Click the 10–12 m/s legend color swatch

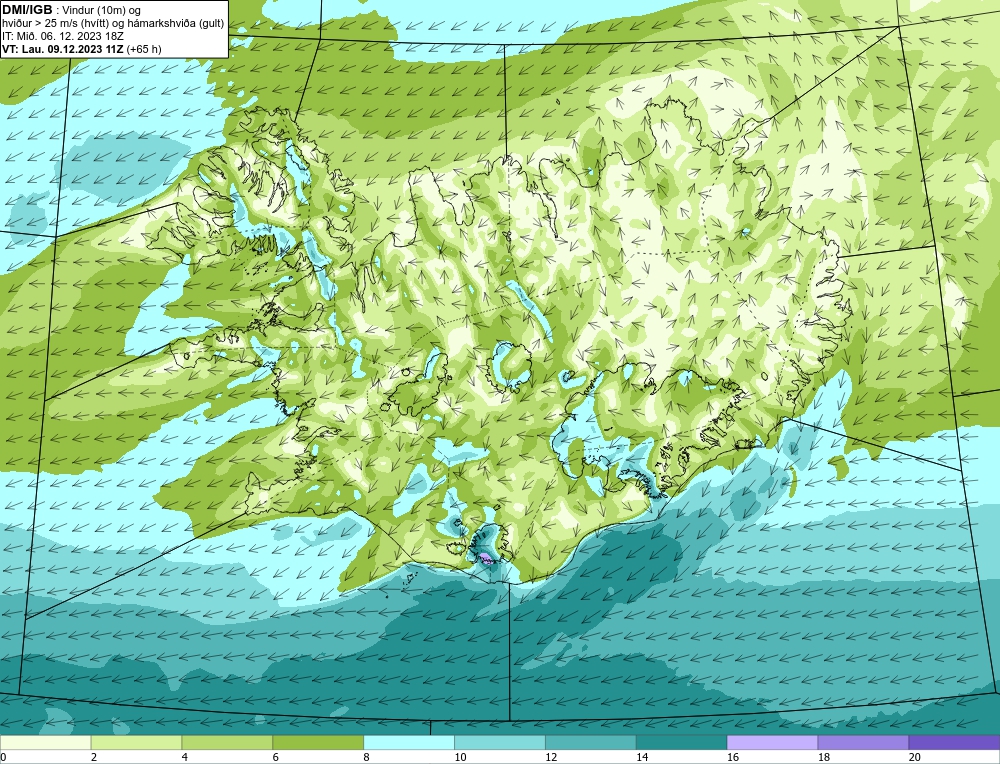tap(499, 742)
